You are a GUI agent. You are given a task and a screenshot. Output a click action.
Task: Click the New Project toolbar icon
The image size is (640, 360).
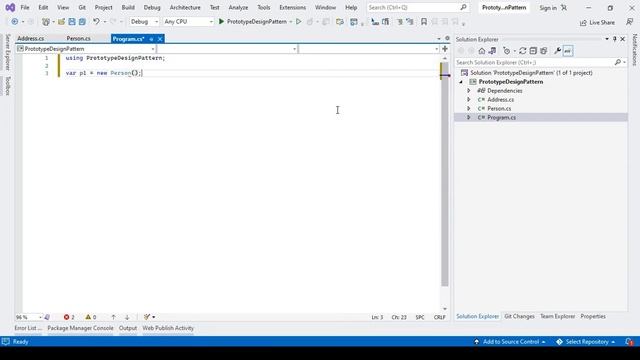[46, 22]
